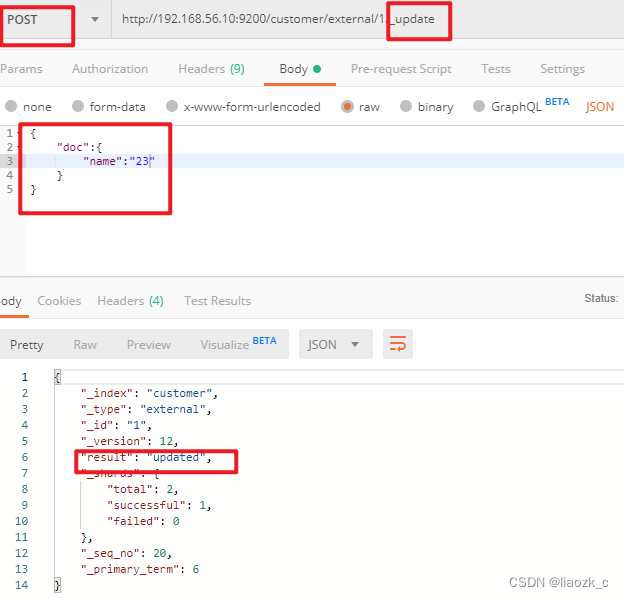Collapse the fold arrow on editor line 1

tap(19, 133)
